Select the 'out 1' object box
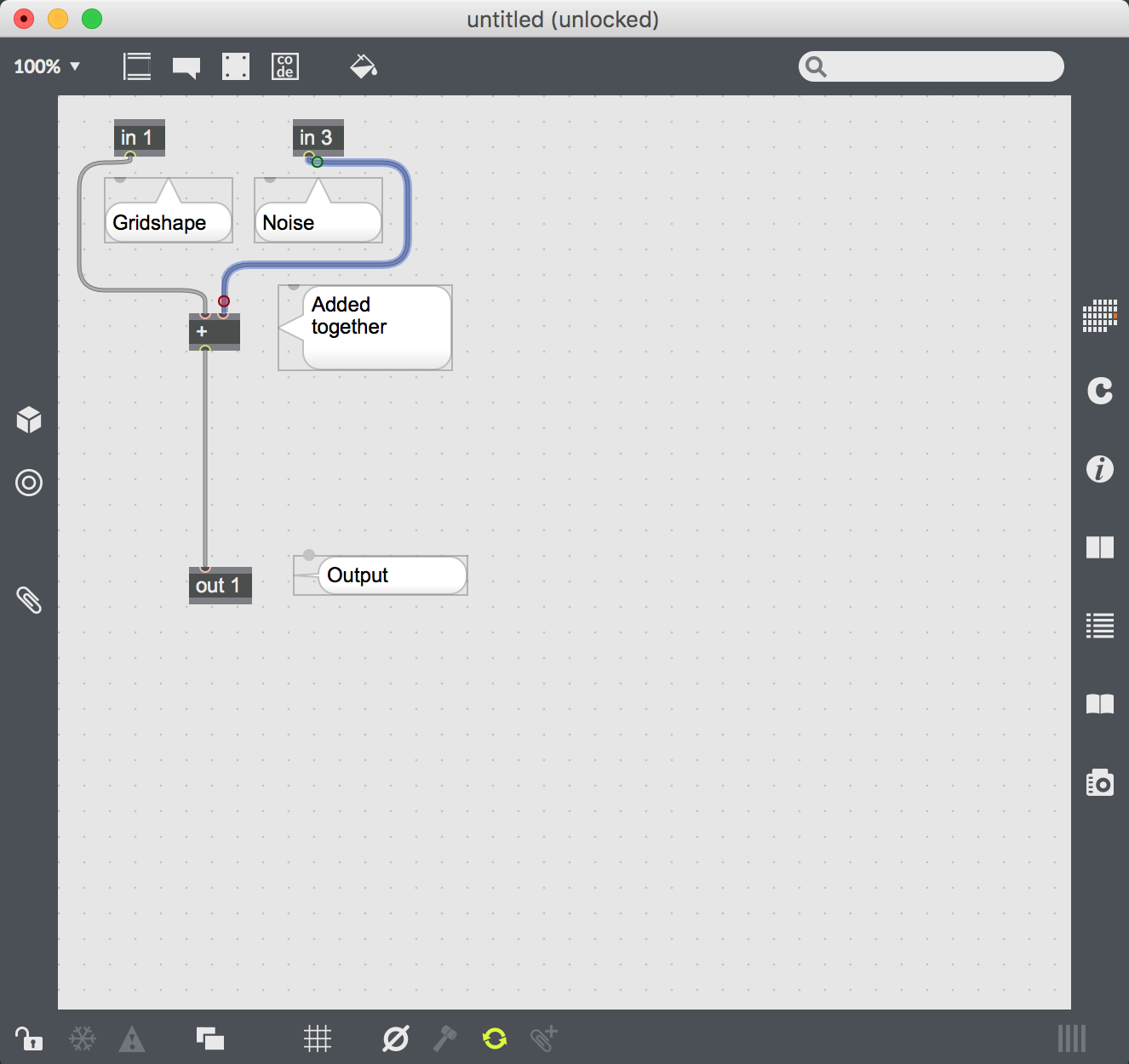 tap(220, 586)
